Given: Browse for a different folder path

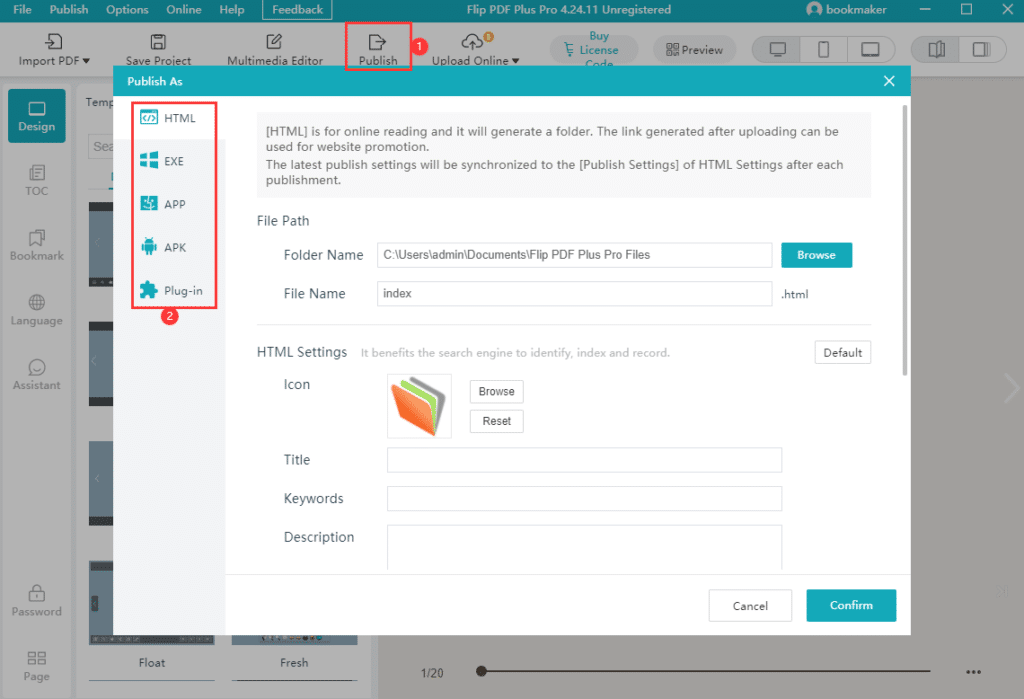Looking at the screenshot, I should pyautogui.click(x=816, y=255).
